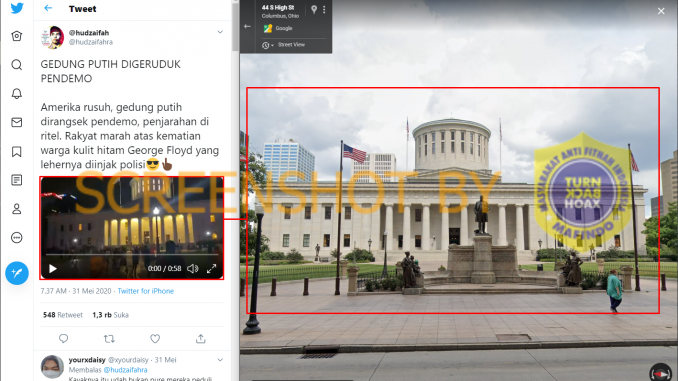Open Street View three-dot menu
The height and width of the screenshot is (381, 678).
pos(324,9)
